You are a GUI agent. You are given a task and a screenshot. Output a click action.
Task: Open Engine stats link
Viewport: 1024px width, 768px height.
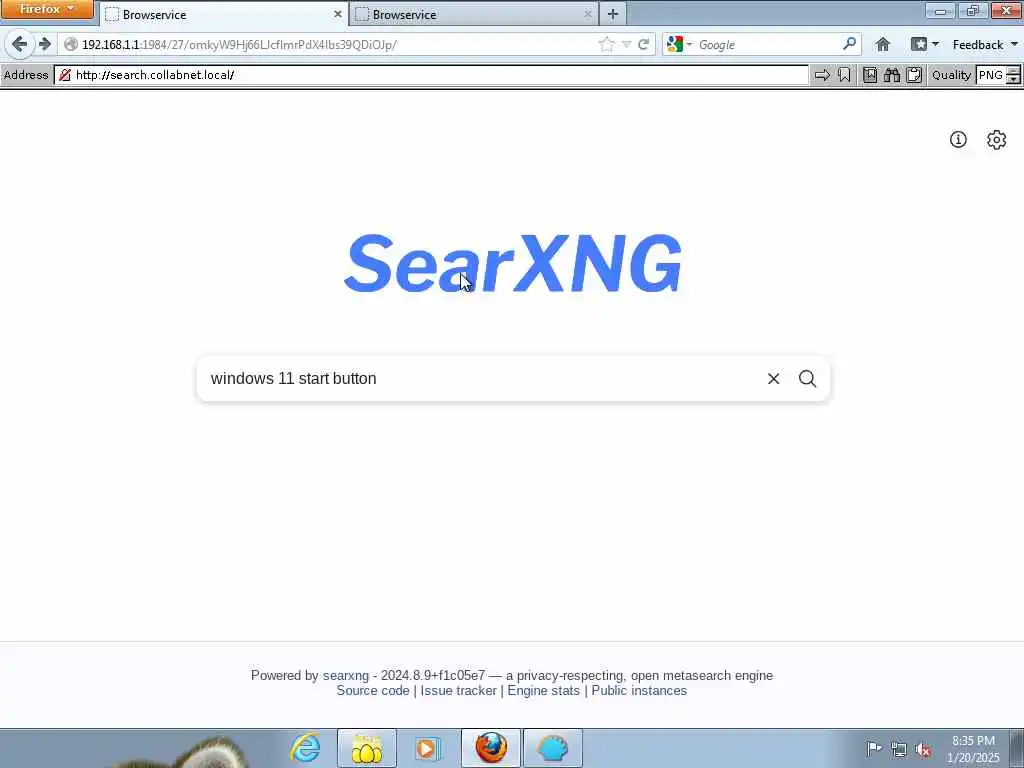point(543,690)
